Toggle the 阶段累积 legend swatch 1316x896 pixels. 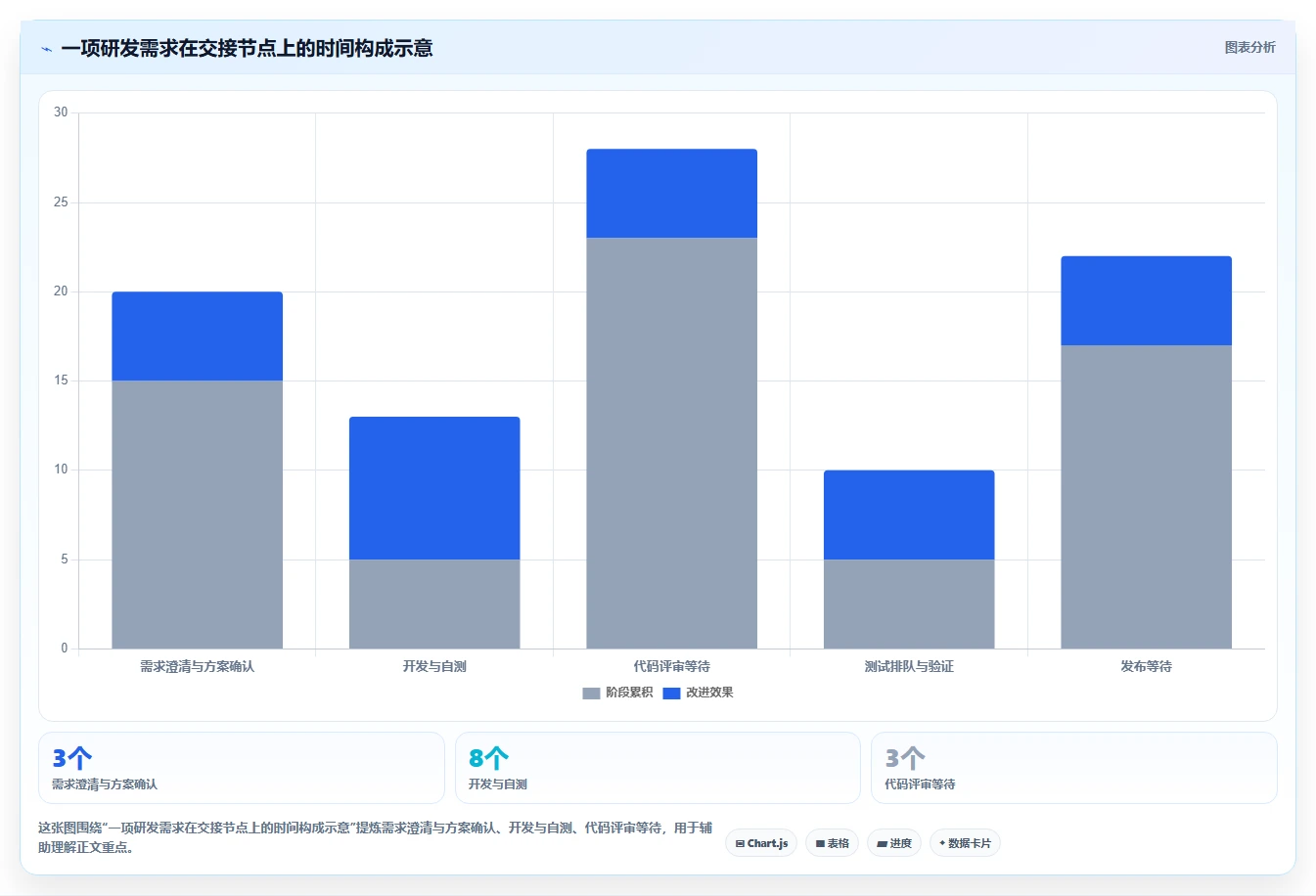[591, 693]
